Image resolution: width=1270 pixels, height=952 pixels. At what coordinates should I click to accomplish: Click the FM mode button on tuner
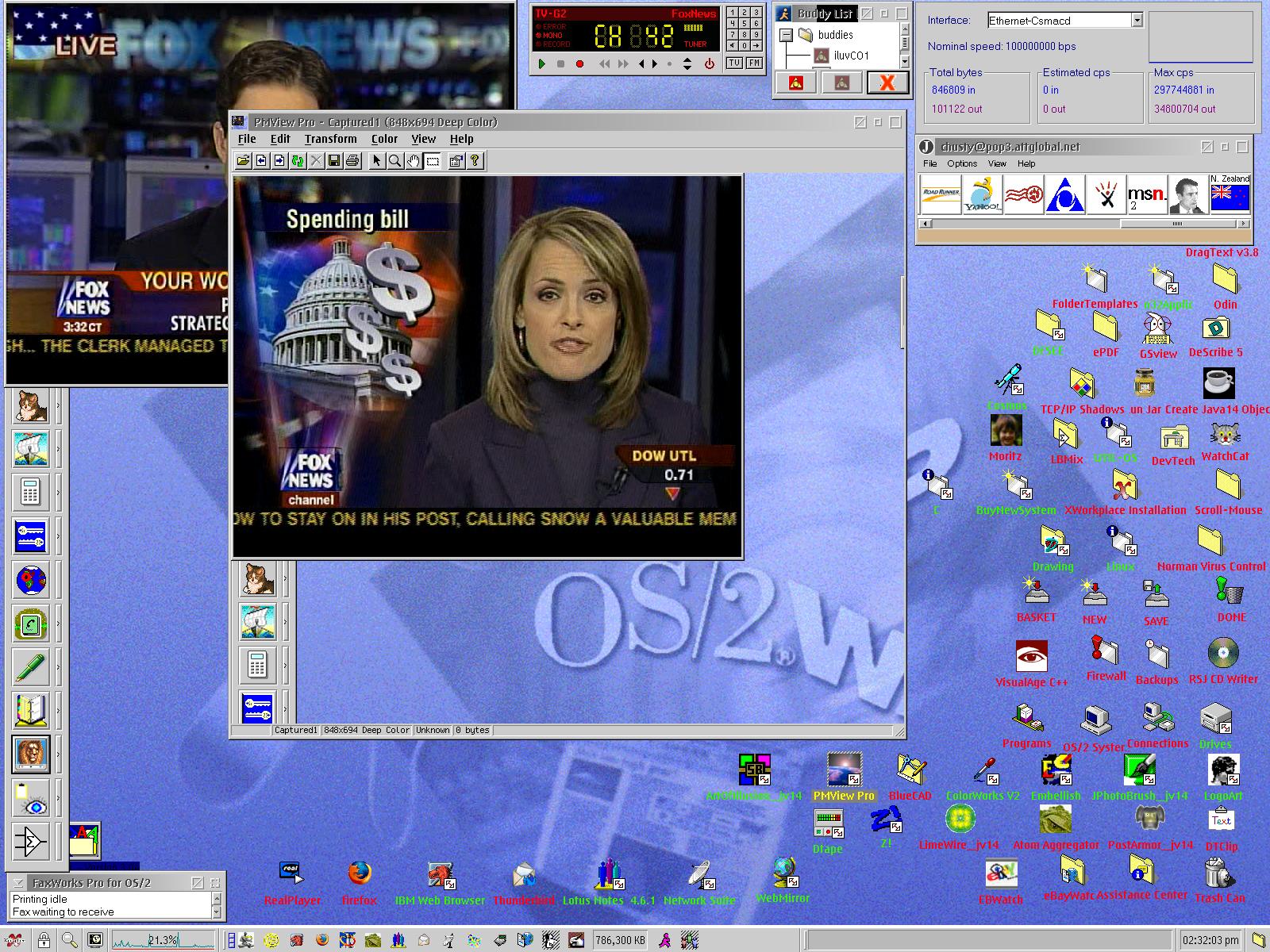(754, 63)
